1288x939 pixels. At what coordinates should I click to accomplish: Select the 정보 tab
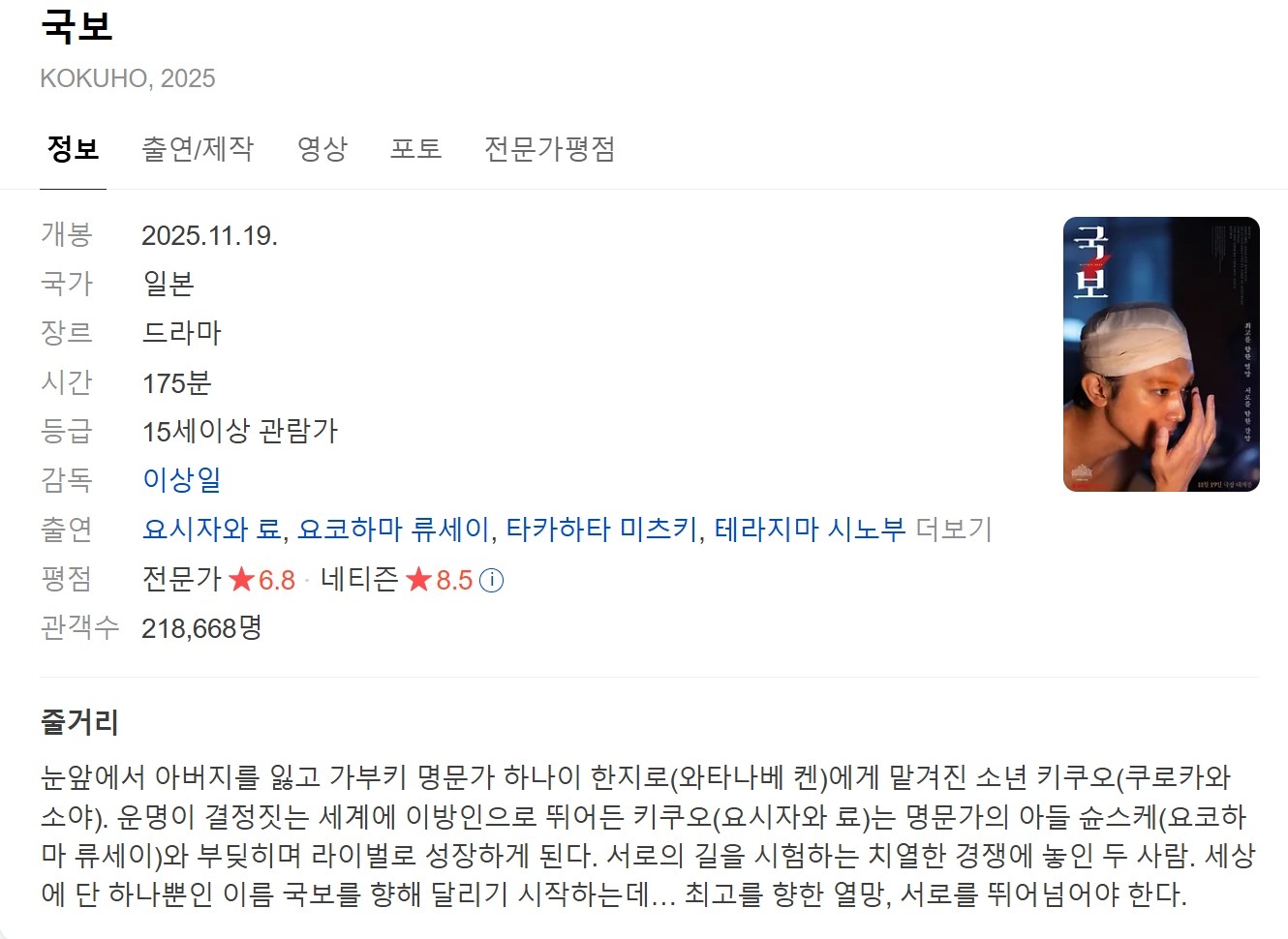coord(74,149)
